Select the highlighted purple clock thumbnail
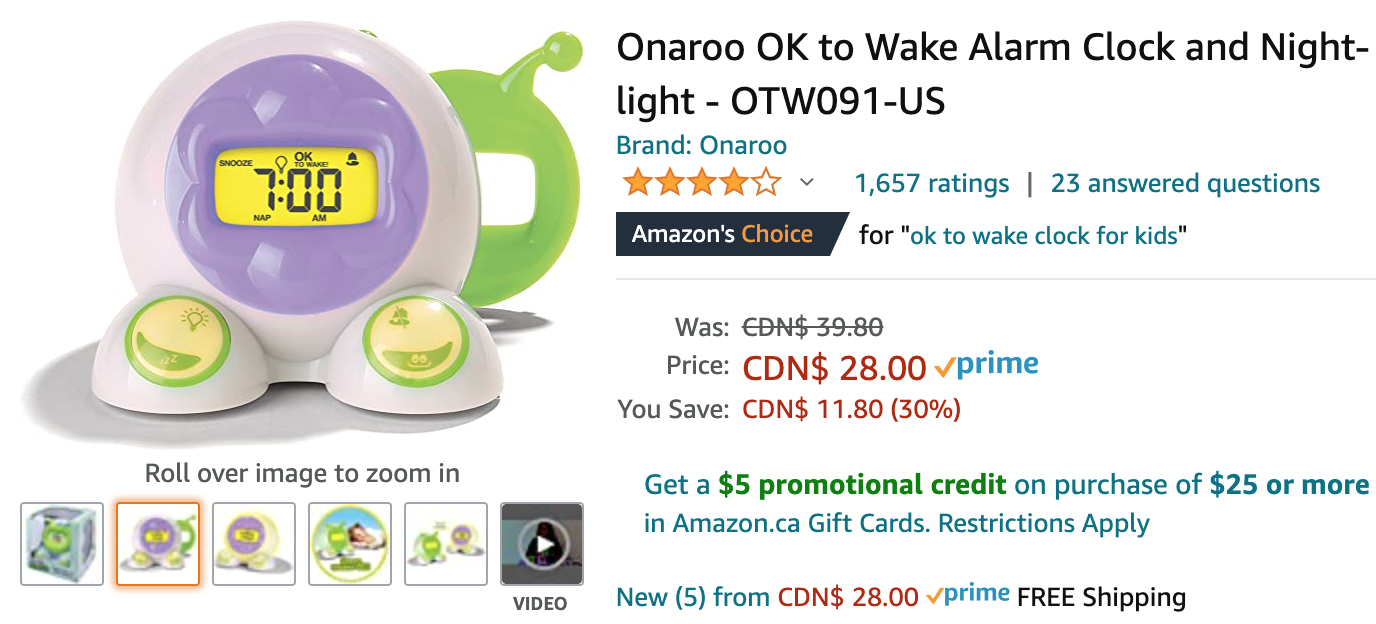Screen dimensions: 1376x624 (x=158, y=544)
